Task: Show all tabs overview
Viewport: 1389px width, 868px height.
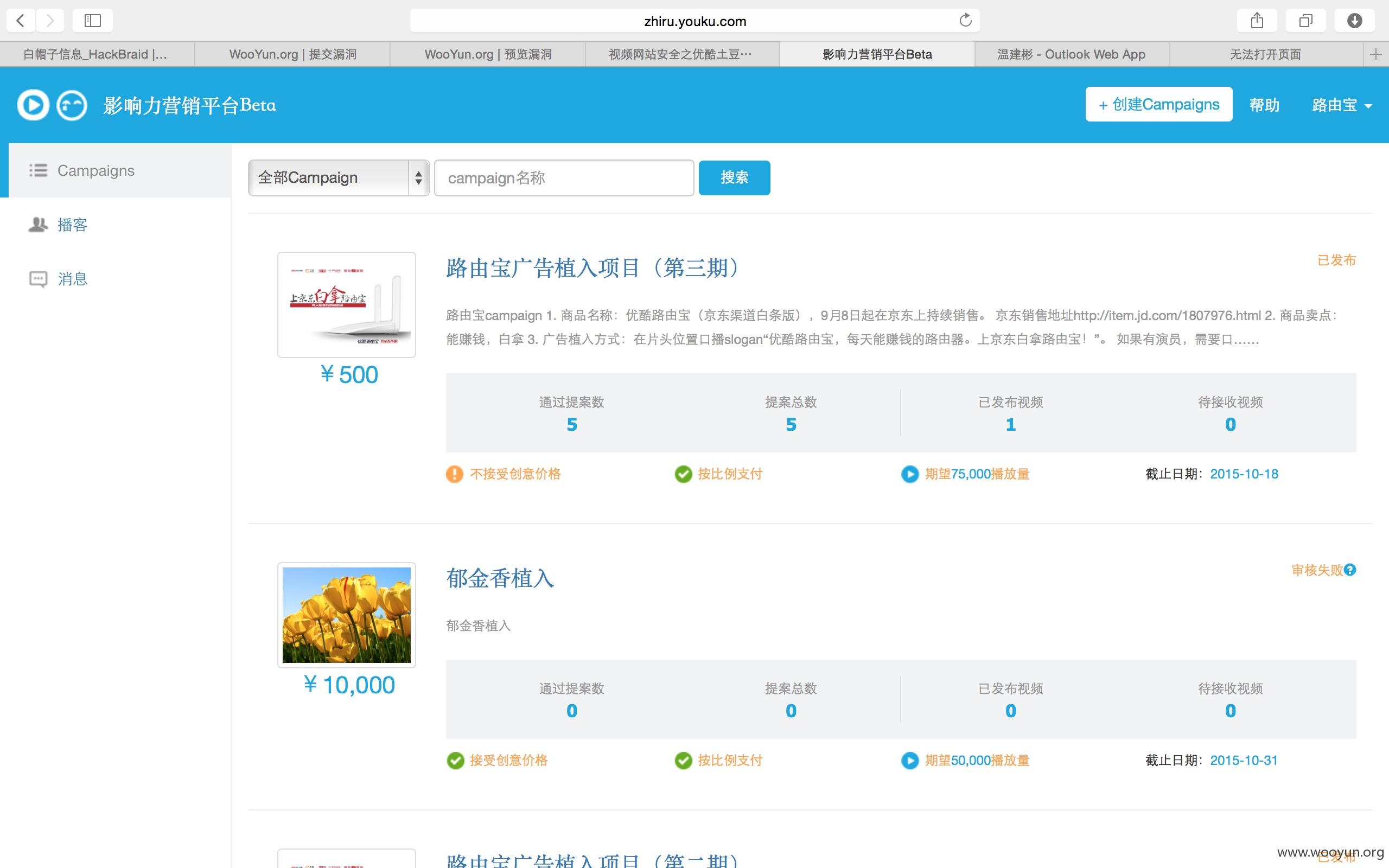Action: [1306, 21]
